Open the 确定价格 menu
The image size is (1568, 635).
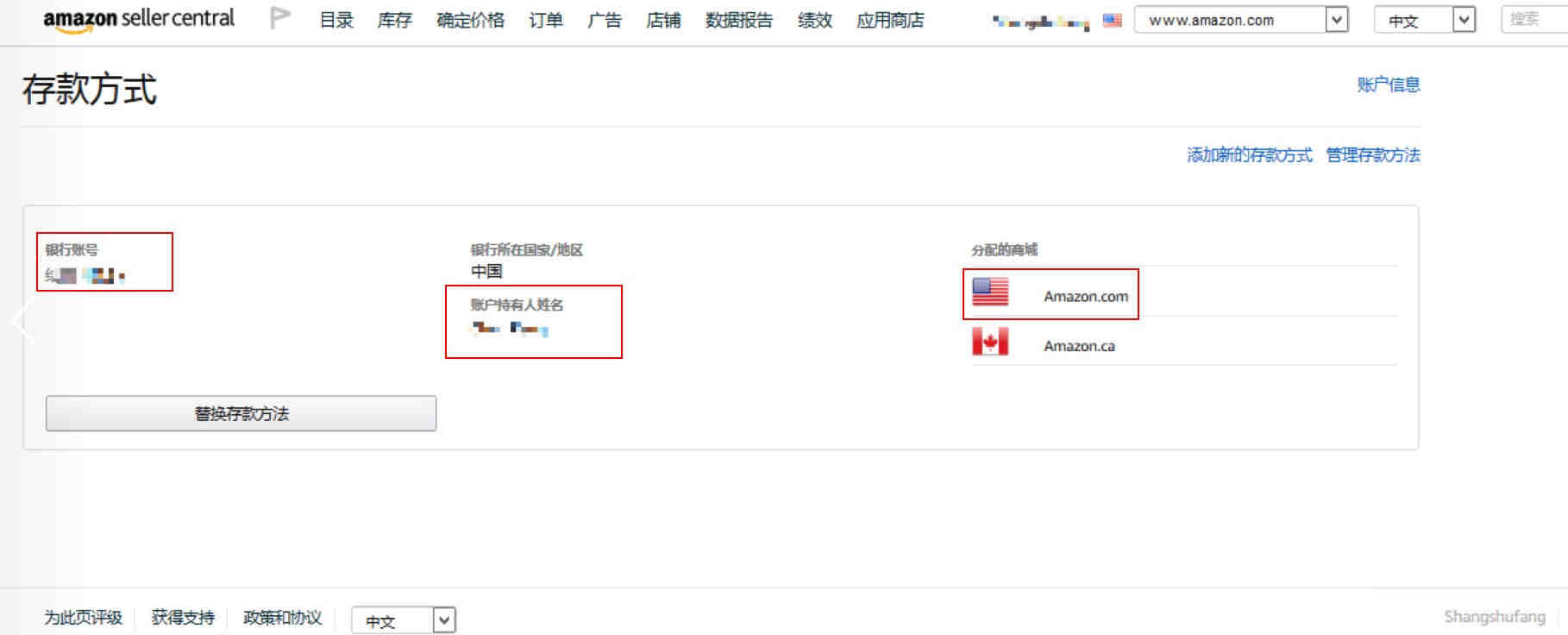[470, 20]
